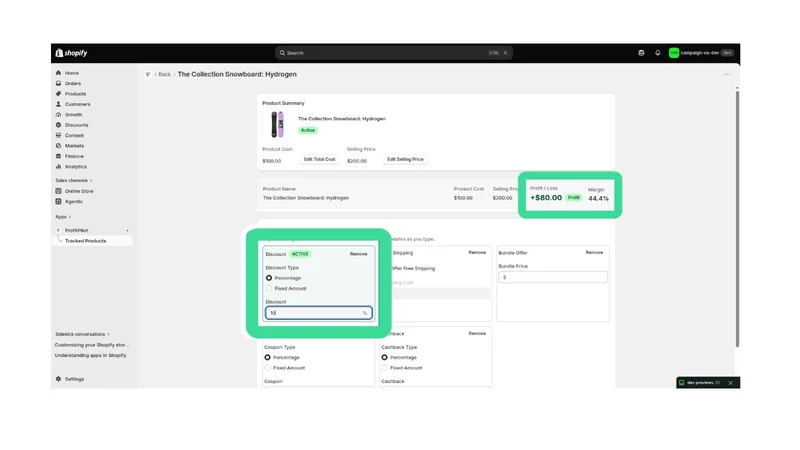
Task: Open Customizing your Shopify store conversation
Action: (x=92, y=345)
